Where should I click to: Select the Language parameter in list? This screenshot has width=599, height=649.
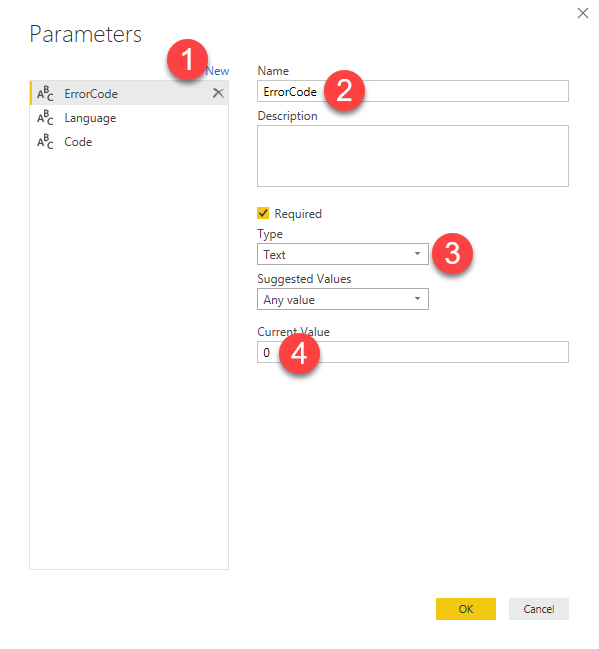pyautogui.click(x=129, y=118)
